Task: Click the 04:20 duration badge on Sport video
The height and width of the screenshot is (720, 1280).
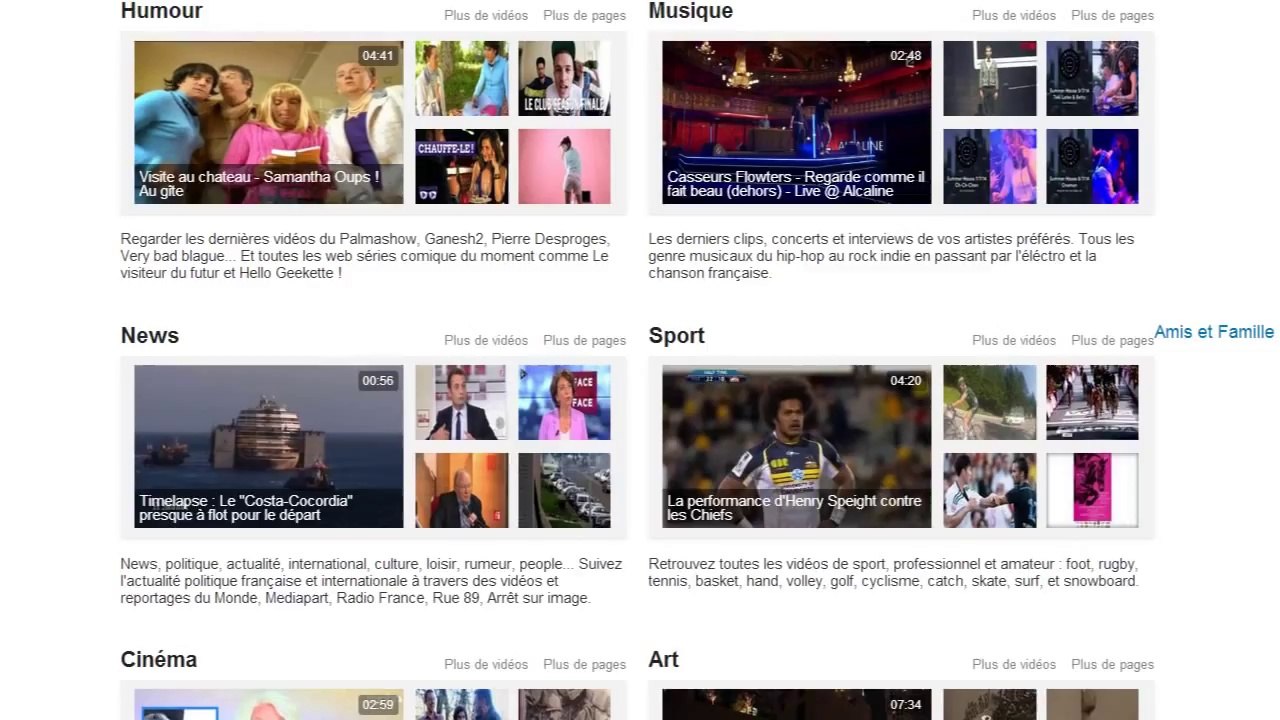Action: (x=906, y=380)
